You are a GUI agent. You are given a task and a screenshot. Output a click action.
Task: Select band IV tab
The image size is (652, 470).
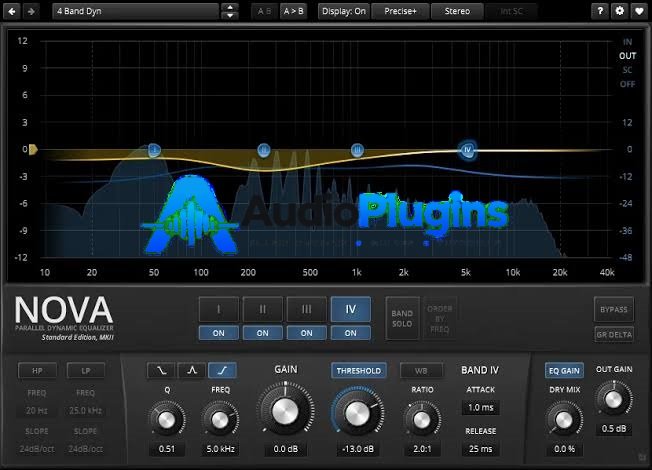click(351, 309)
